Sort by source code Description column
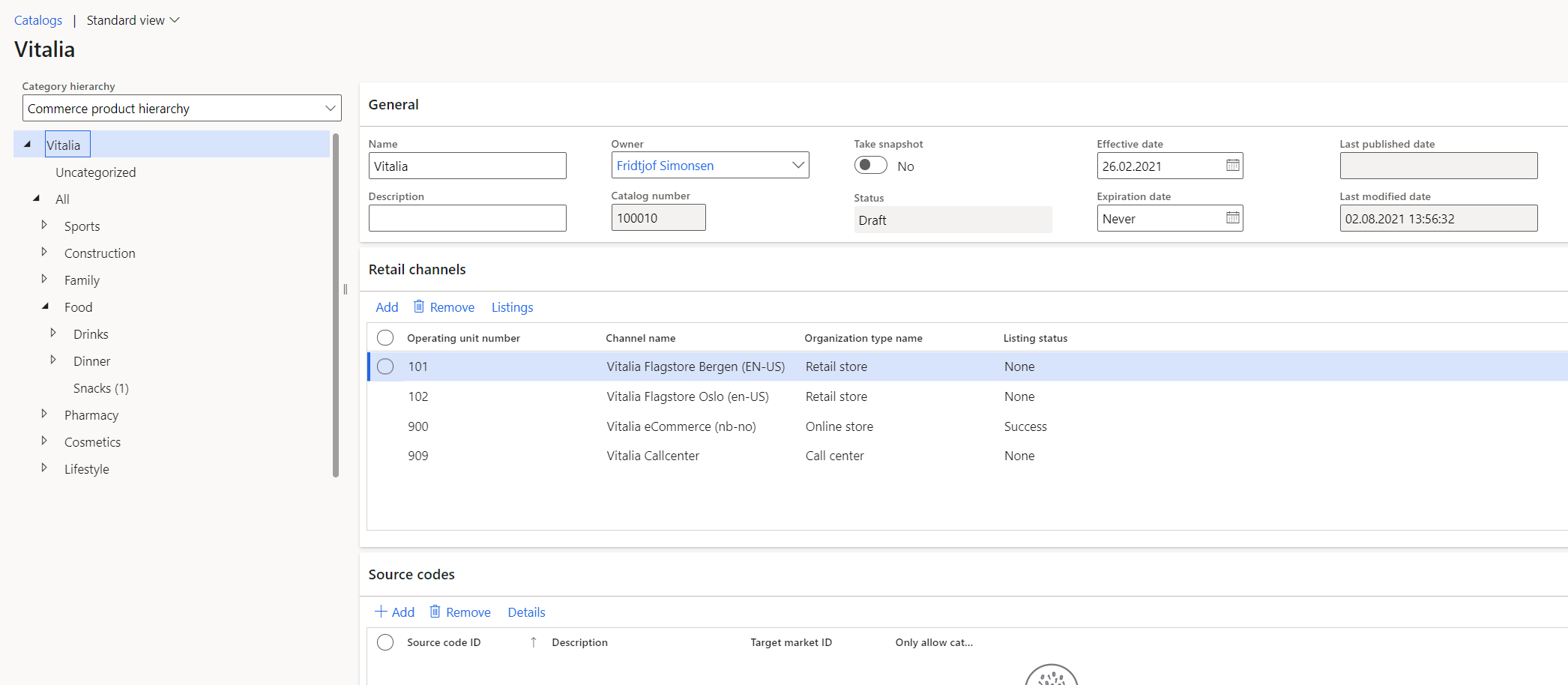 tap(580, 642)
